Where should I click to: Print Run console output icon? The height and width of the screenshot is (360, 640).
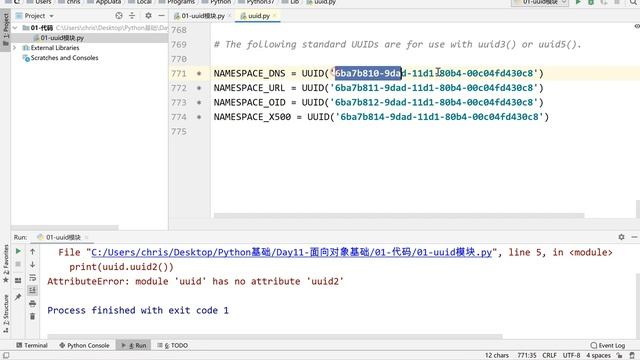tap(33, 303)
